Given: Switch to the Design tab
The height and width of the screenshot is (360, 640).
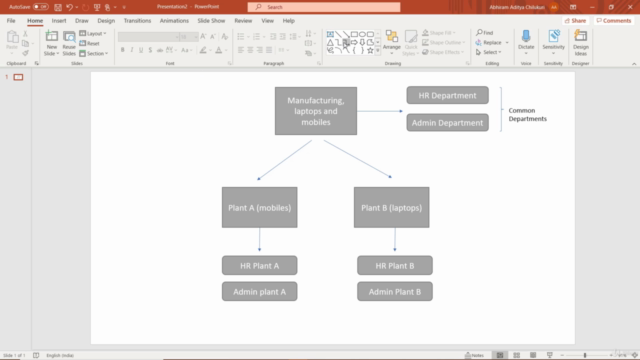Looking at the screenshot, I should click(x=106, y=20).
